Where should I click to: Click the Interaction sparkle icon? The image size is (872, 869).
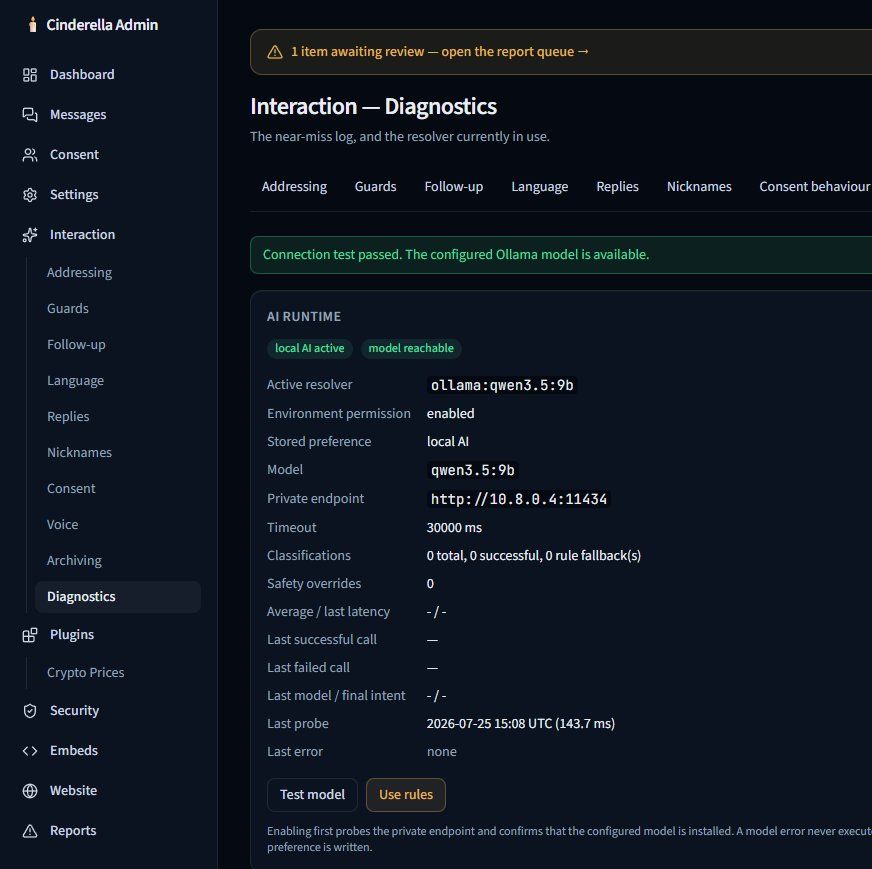pos(30,235)
